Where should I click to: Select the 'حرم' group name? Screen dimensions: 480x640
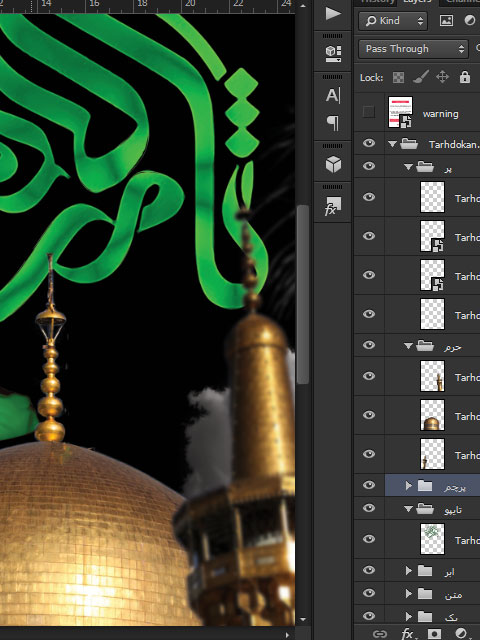point(453,347)
